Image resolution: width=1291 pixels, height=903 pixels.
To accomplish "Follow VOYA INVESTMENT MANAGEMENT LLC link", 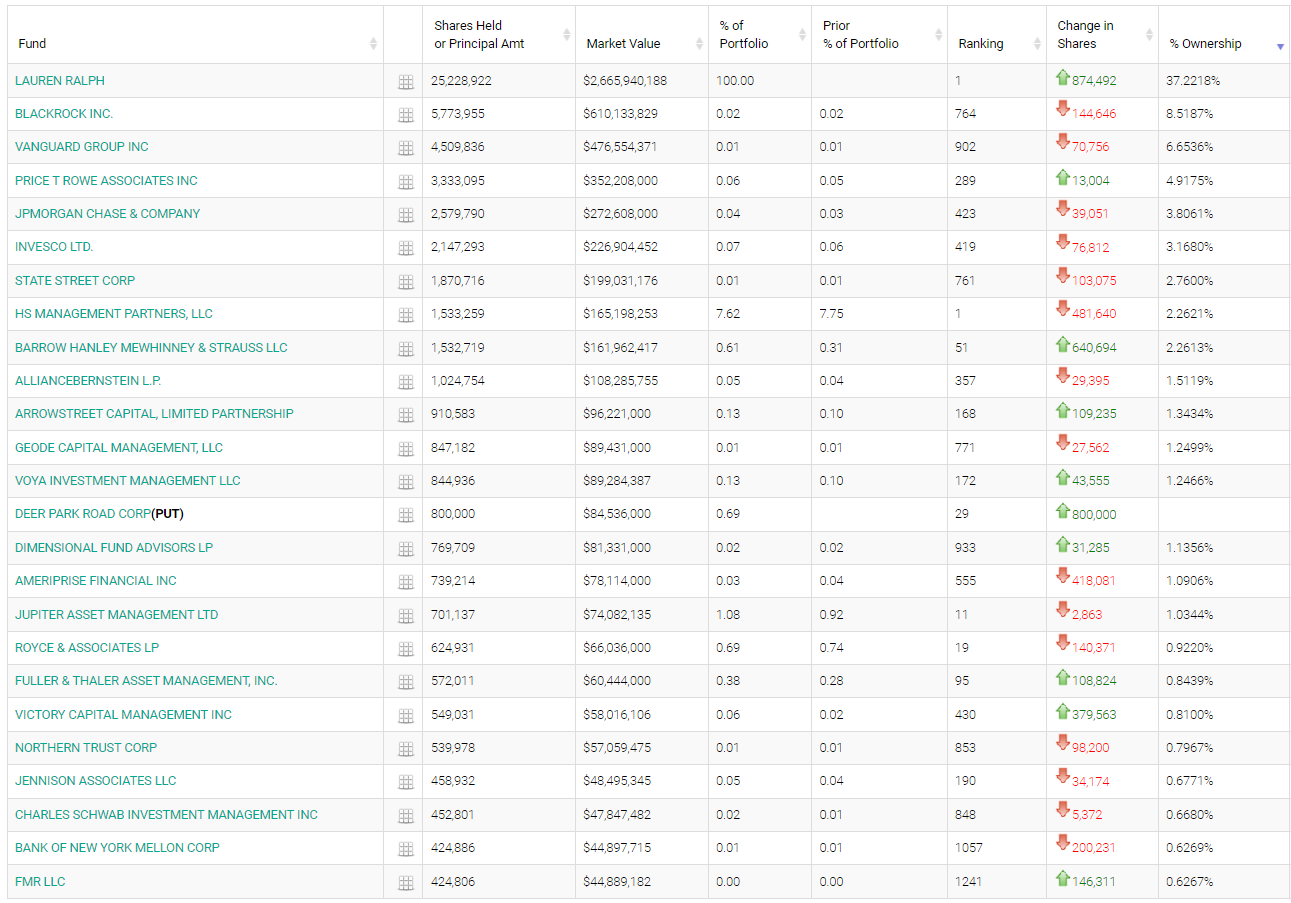I will (x=128, y=480).
